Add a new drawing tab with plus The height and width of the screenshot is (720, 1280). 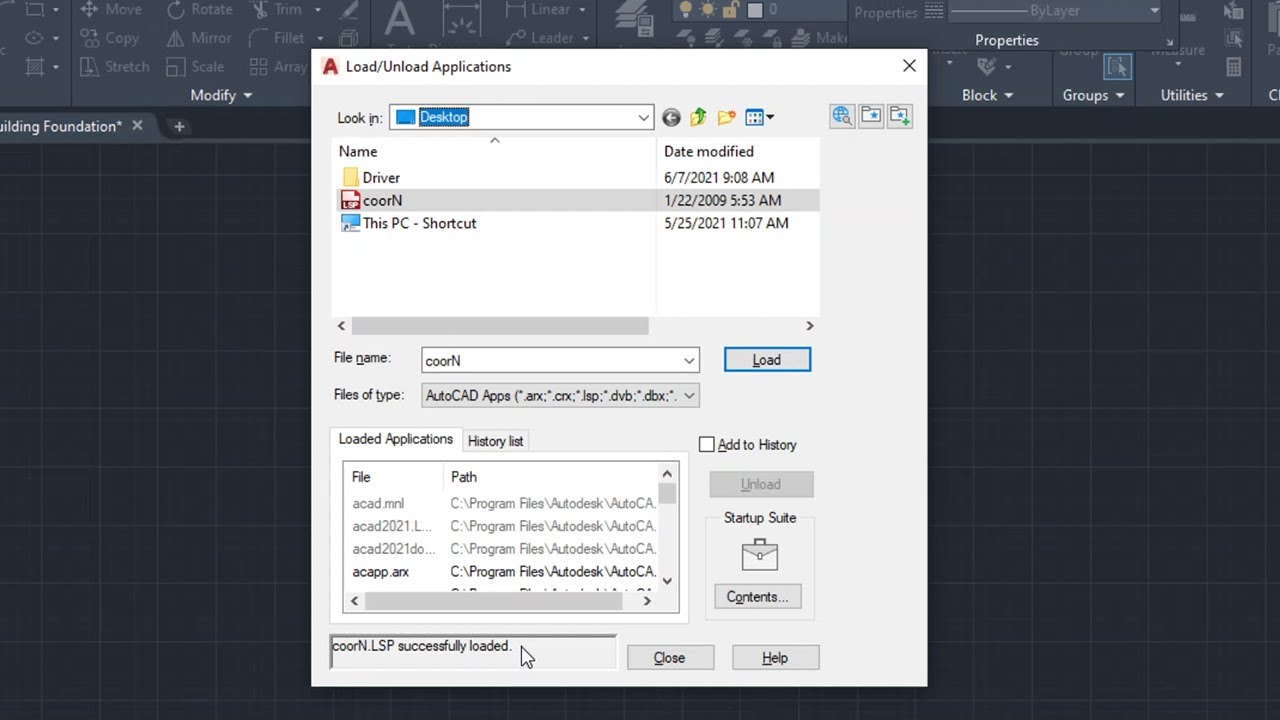pos(179,126)
